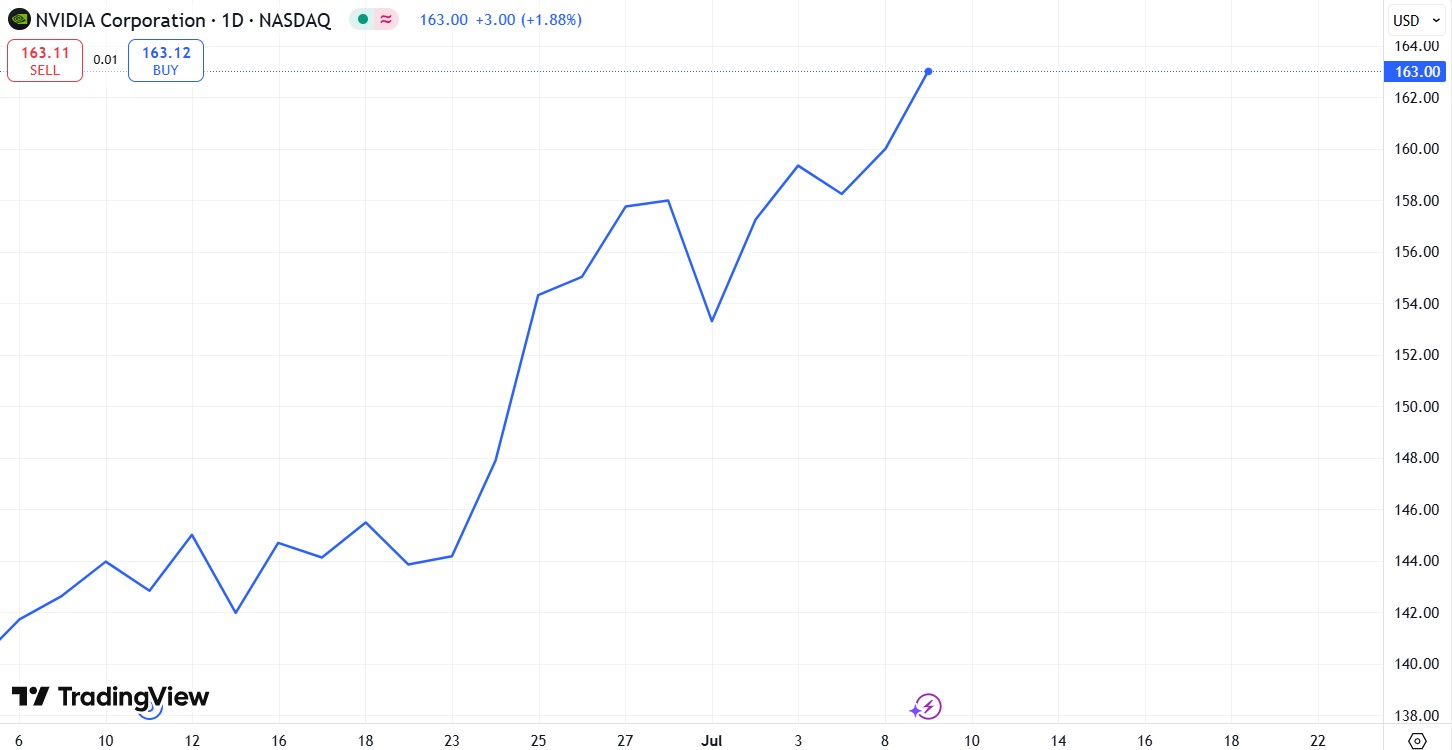Click the purple lightning event icon
The height and width of the screenshot is (750, 1452).
pyautogui.click(x=927, y=708)
